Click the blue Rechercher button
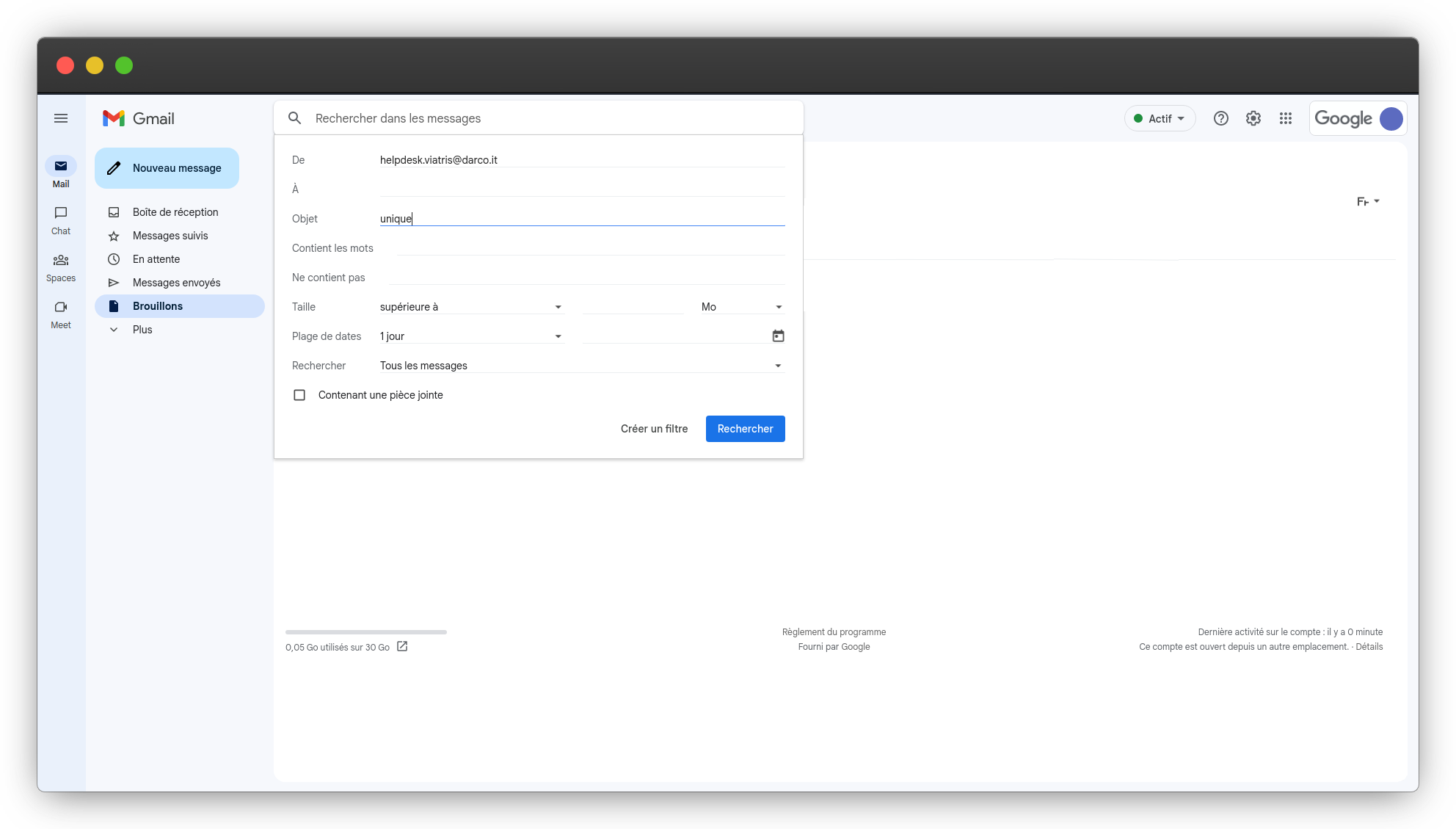The image size is (1456, 829). pyautogui.click(x=745, y=429)
